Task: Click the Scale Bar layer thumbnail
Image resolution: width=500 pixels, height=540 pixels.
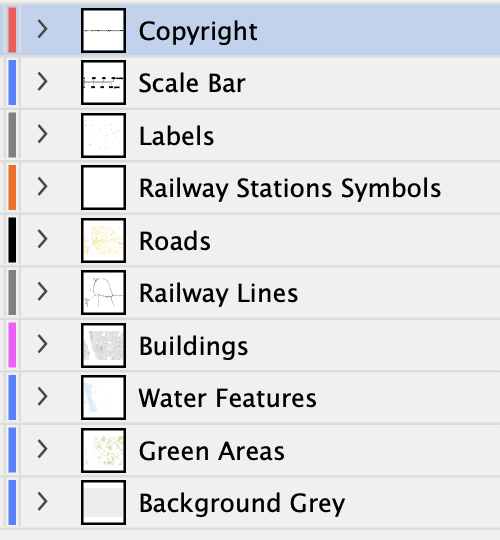Action: [x=103, y=82]
